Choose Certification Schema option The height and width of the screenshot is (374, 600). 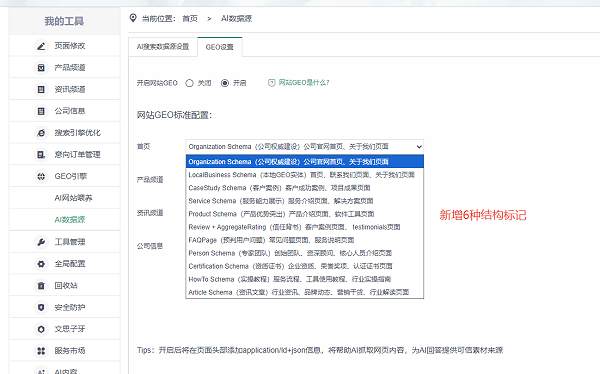(x=305, y=266)
